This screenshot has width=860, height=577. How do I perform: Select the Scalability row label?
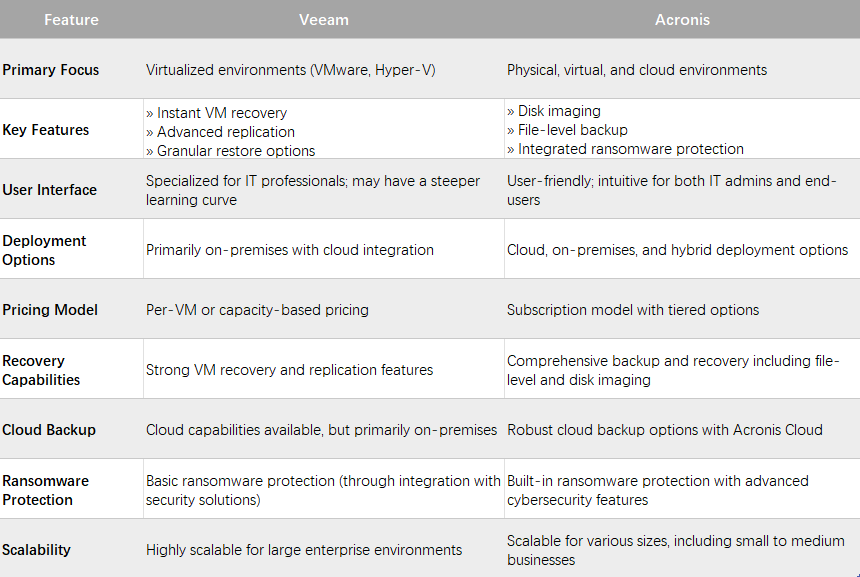(37, 550)
